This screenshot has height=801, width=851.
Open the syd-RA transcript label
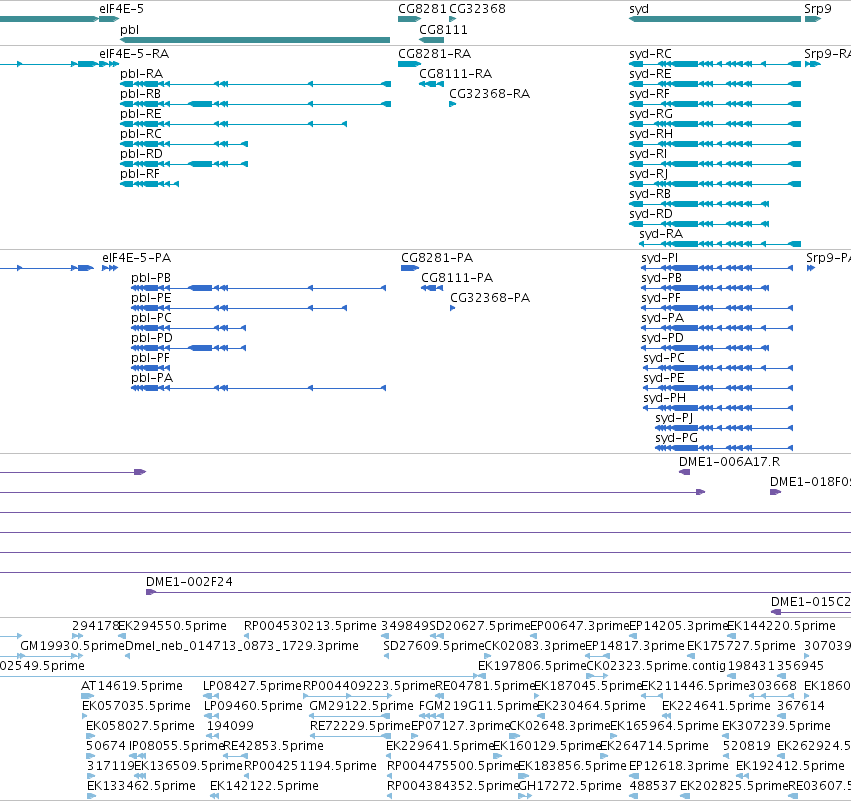click(x=661, y=234)
